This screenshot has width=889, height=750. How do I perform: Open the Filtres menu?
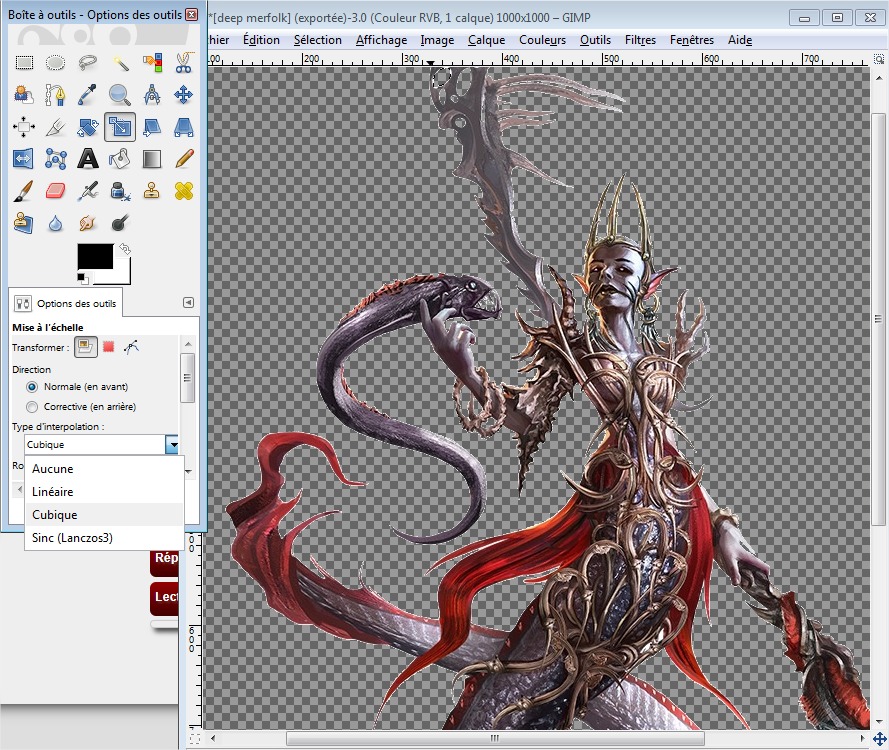pyautogui.click(x=640, y=40)
